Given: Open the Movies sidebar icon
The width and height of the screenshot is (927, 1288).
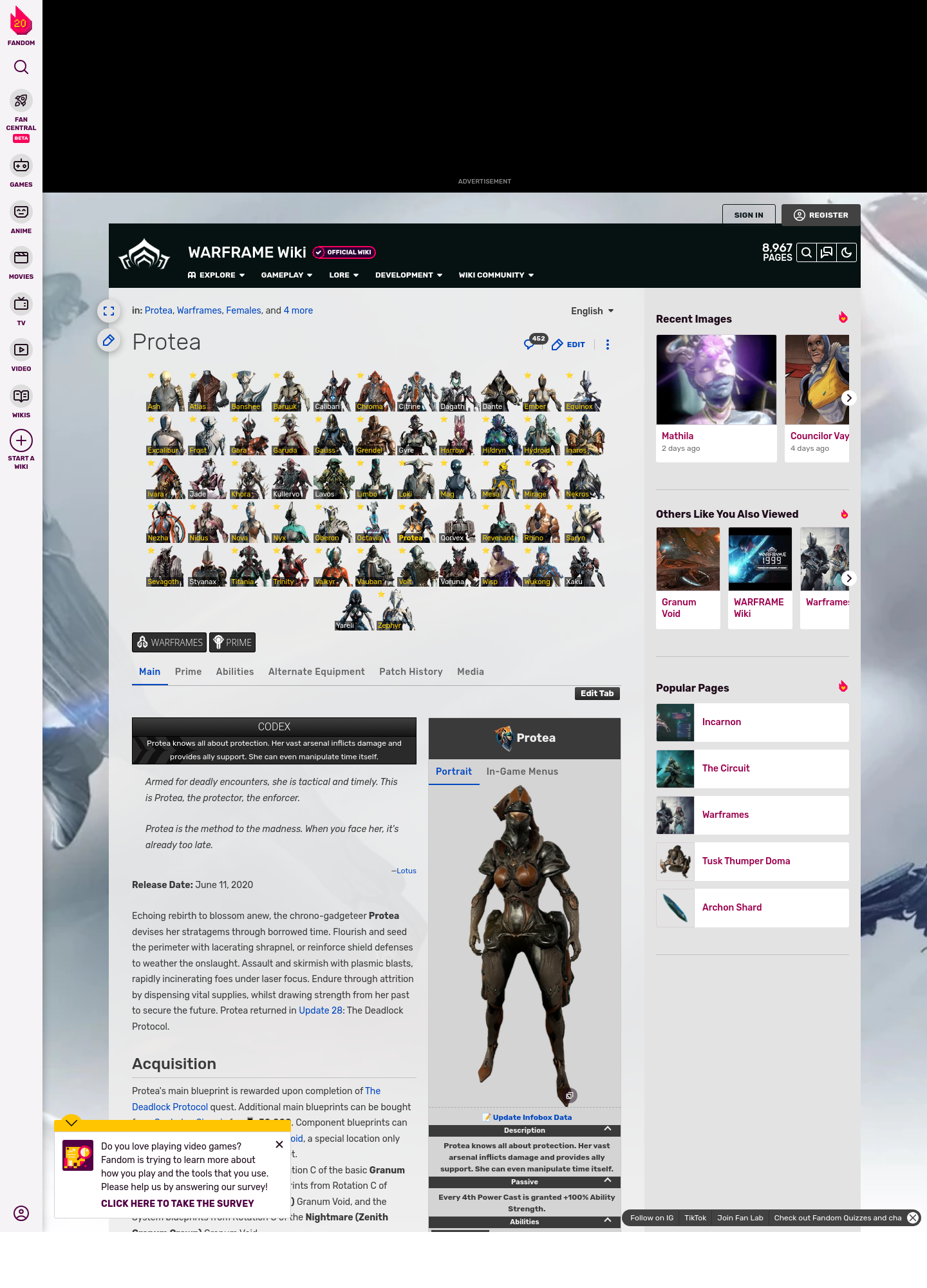Looking at the screenshot, I should click(x=21, y=258).
